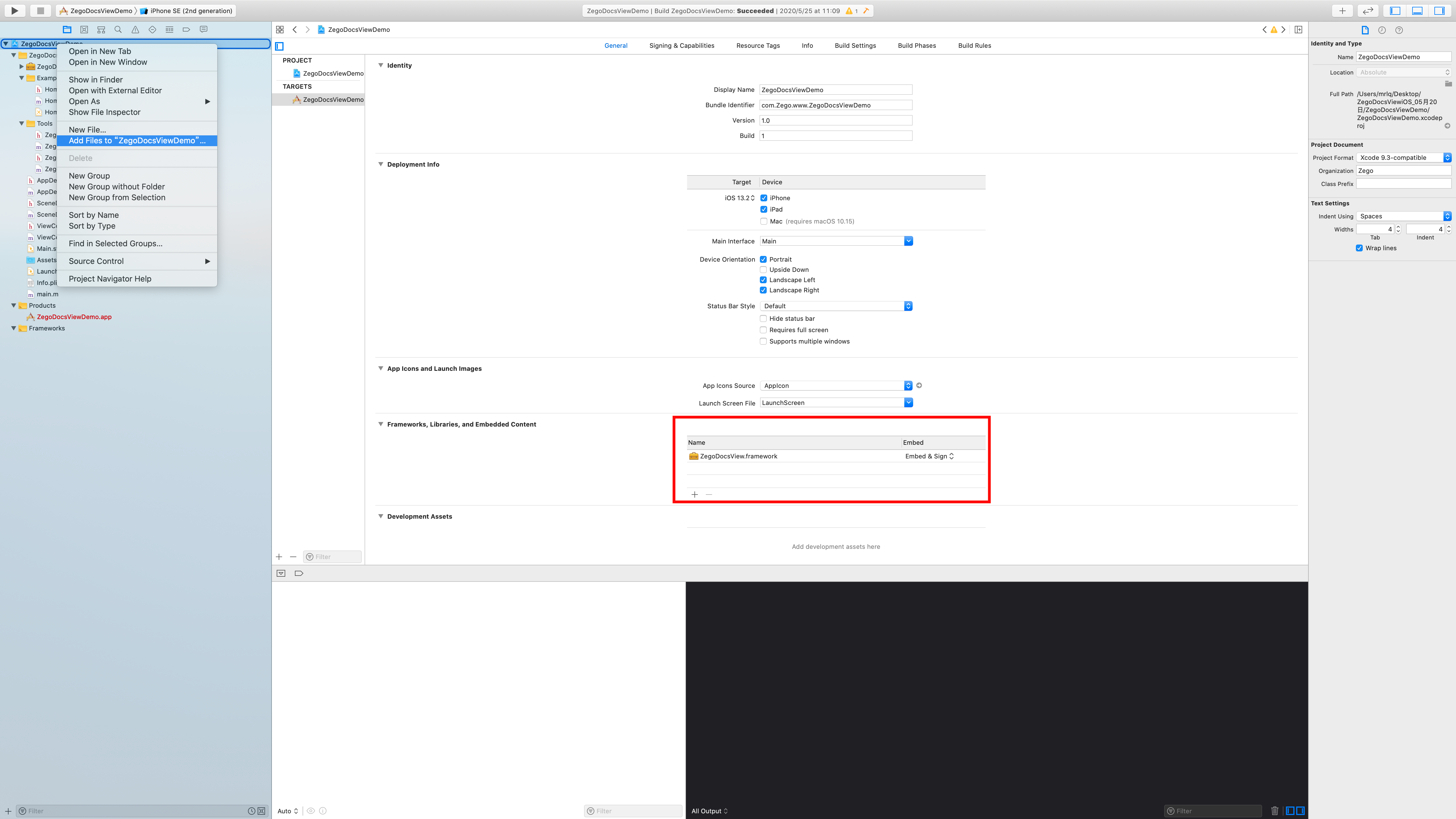Show the Project navigator
This screenshot has width=1456, height=819.
[67, 29]
